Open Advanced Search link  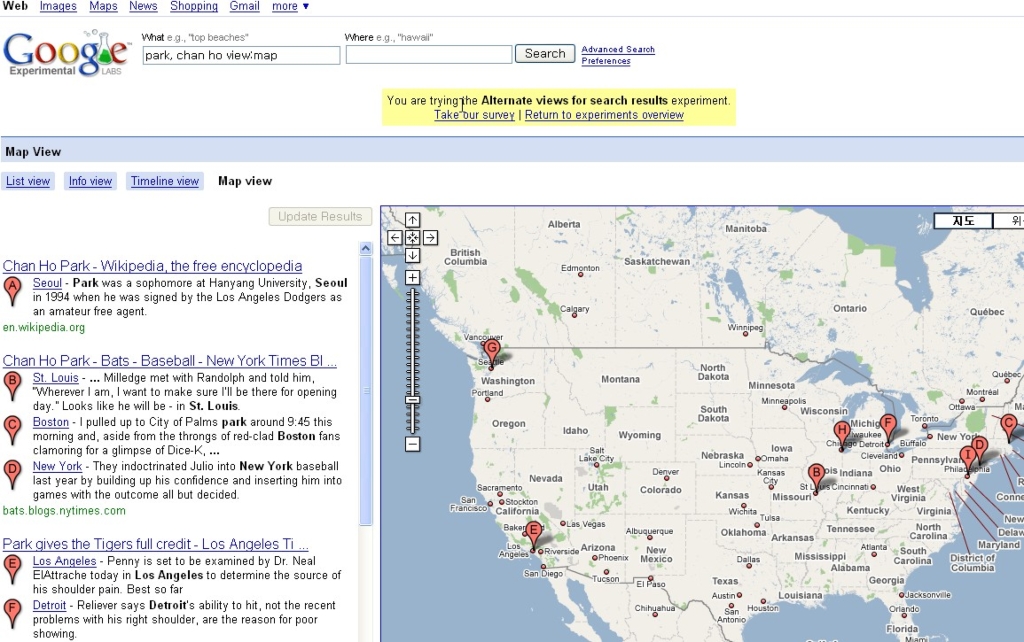[x=618, y=50]
